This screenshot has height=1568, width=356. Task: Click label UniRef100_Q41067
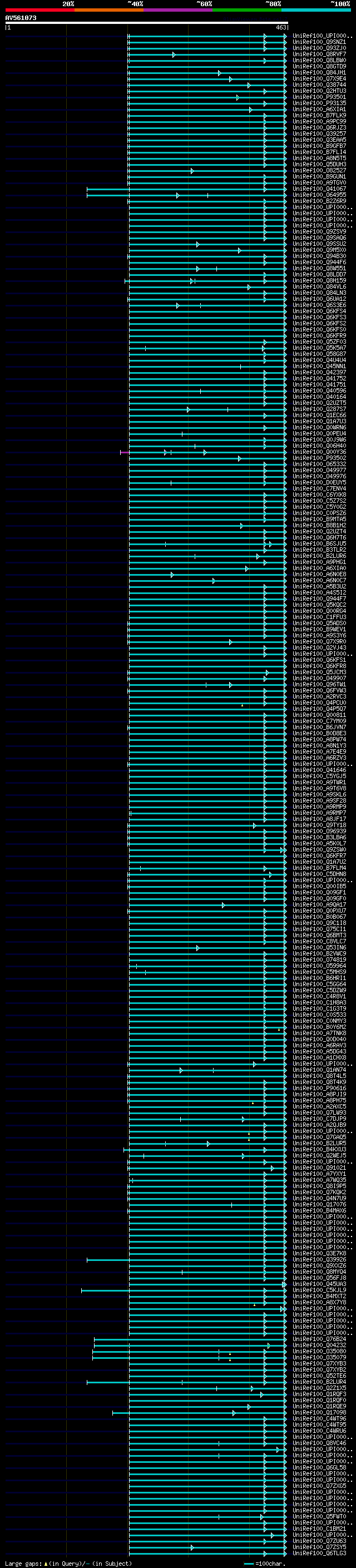tap(319, 189)
